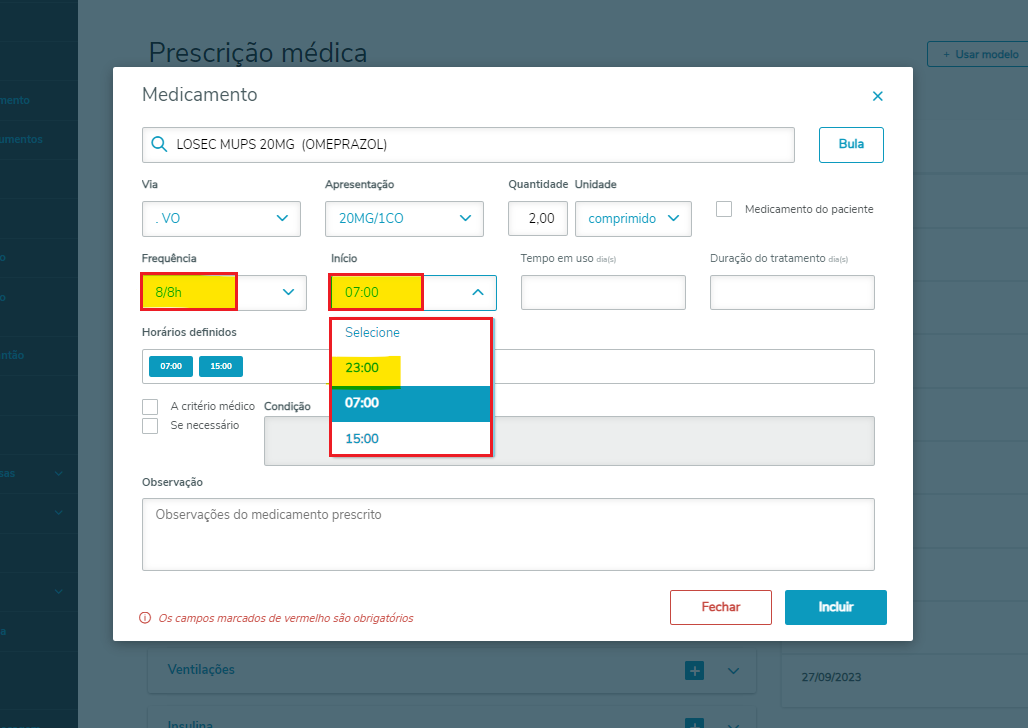Collapse the Início dropdown showing 07:00

(413, 293)
